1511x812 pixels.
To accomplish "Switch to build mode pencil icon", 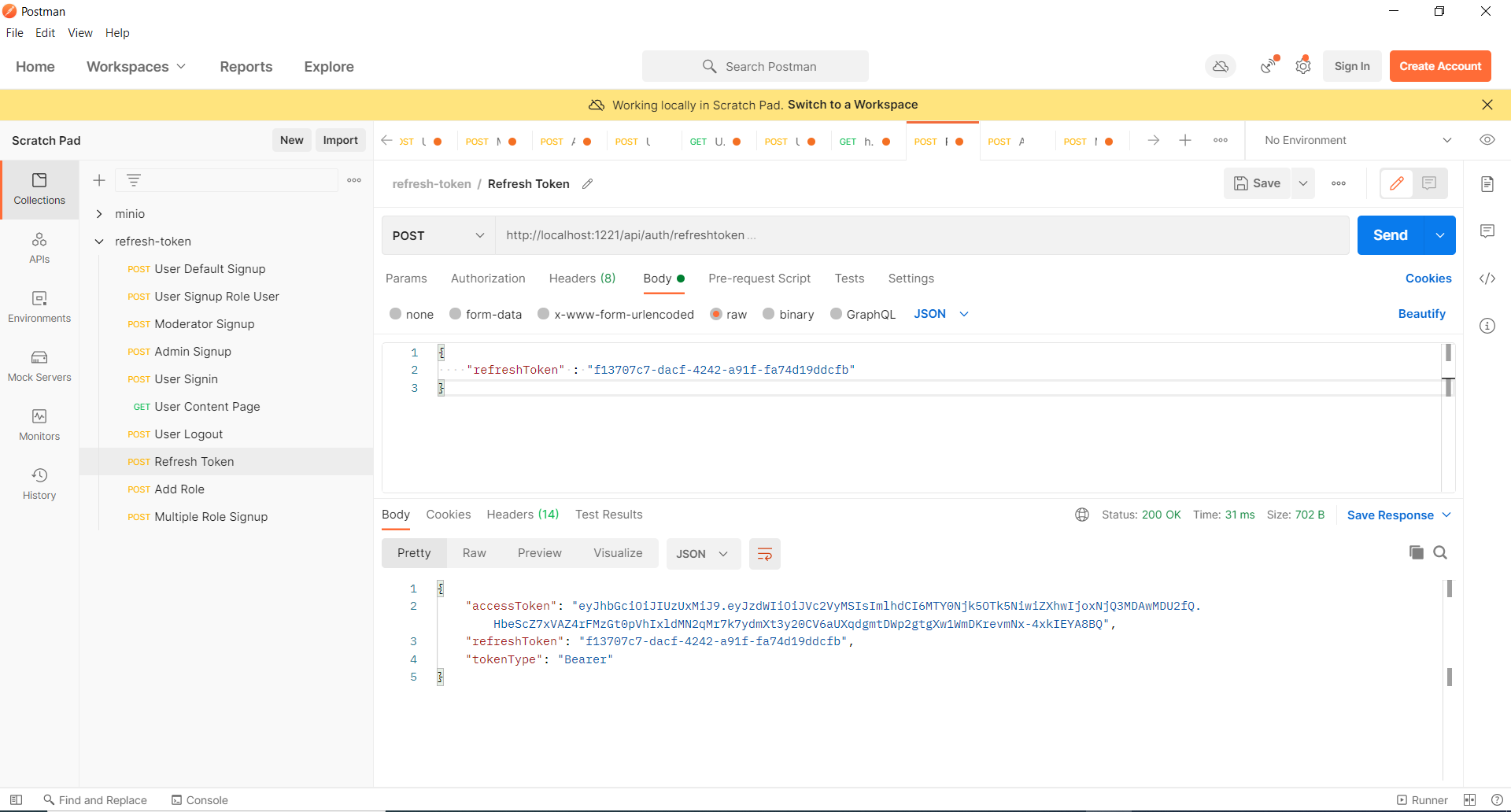I will [1397, 183].
